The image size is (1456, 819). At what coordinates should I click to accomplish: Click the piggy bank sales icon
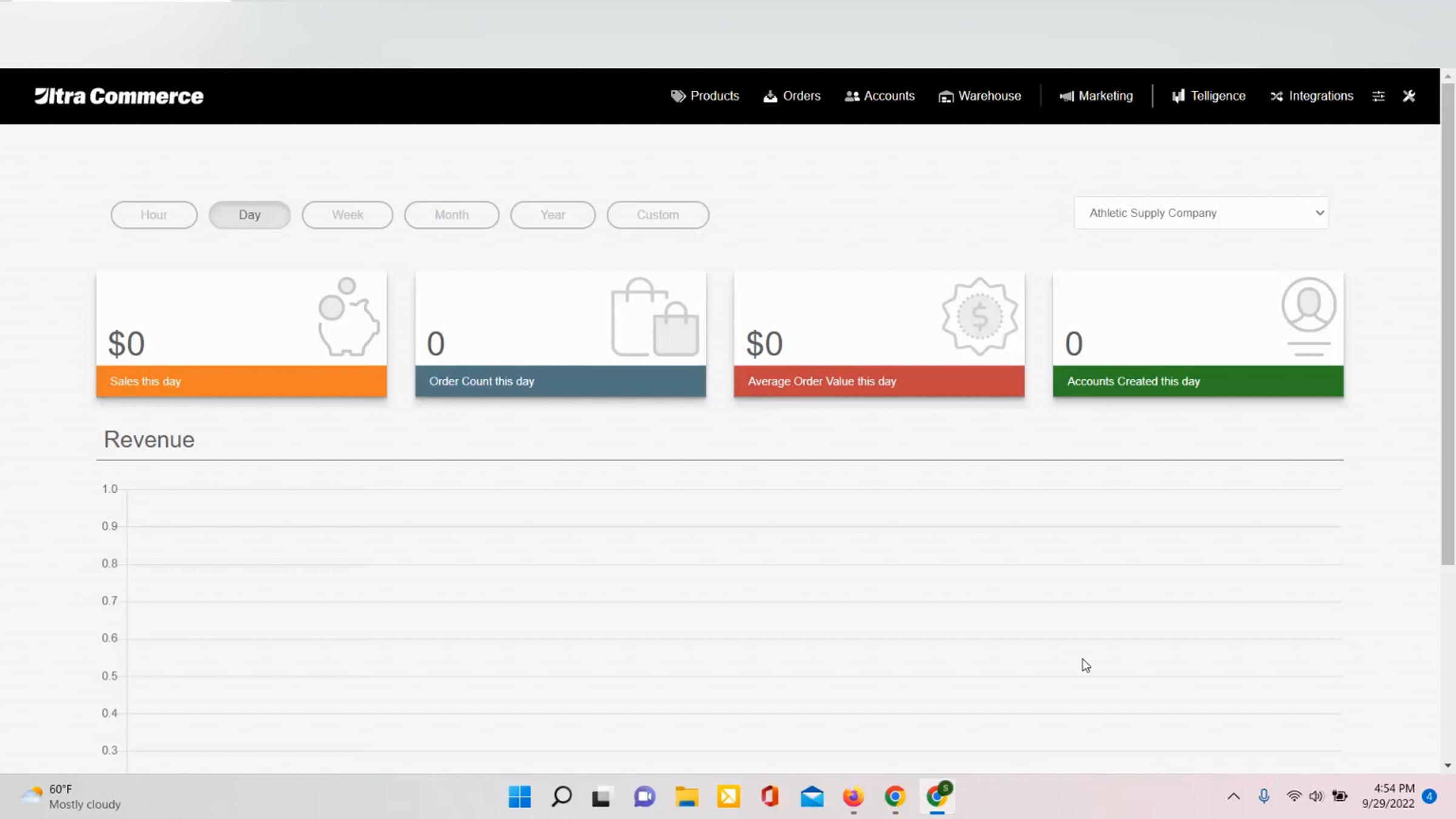[x=348, y=317]
